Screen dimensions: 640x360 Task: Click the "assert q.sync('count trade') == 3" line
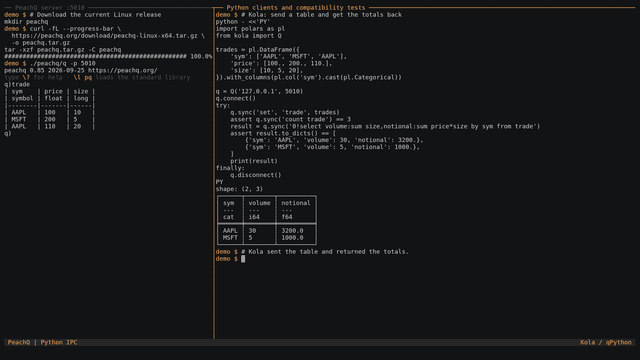(290, 119)
